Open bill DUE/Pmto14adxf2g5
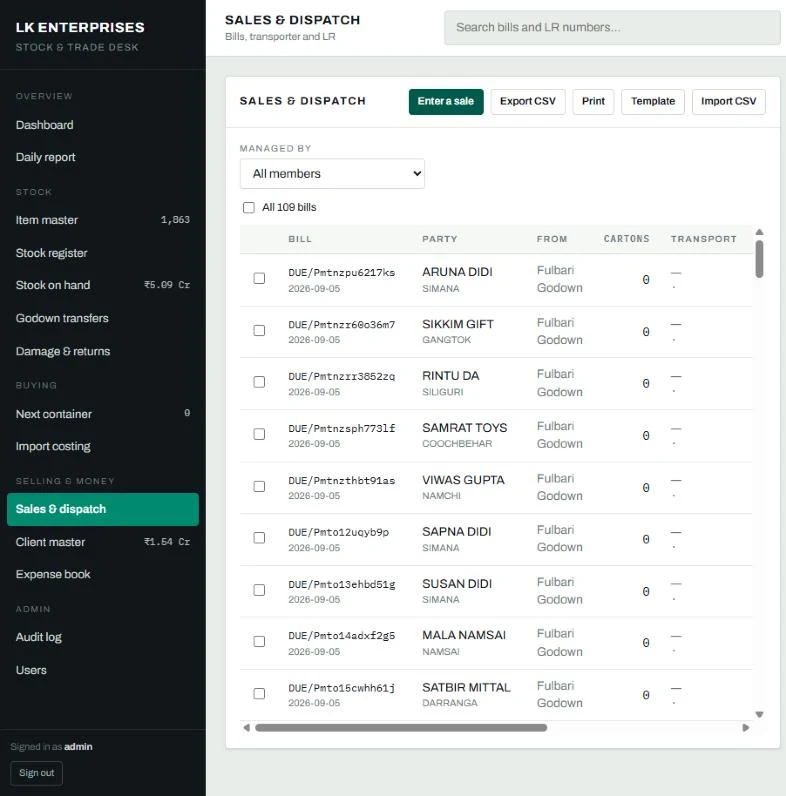The height and width of the screenshot is (796, 786). coord(341,636)
